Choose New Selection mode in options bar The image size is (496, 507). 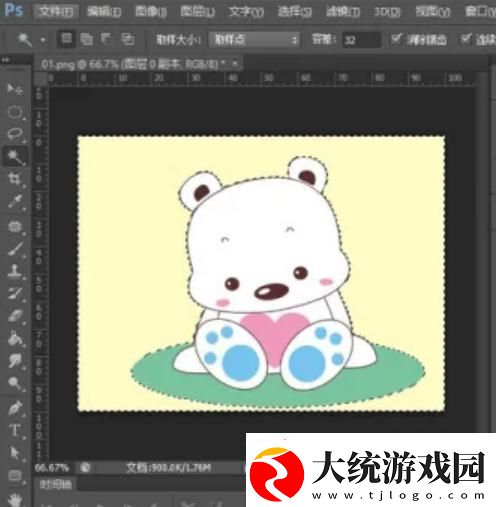tap(66, 39)
